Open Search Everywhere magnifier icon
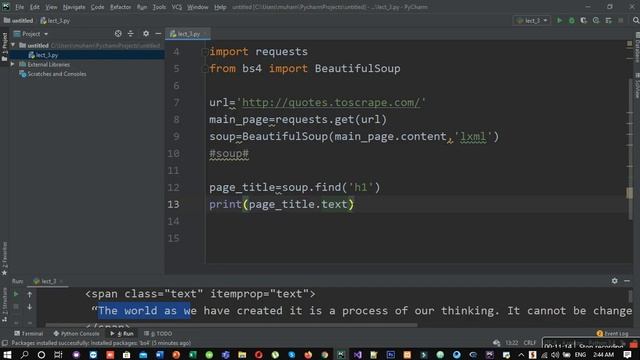Screen dimensions: 640x360 tap(636, 20)
